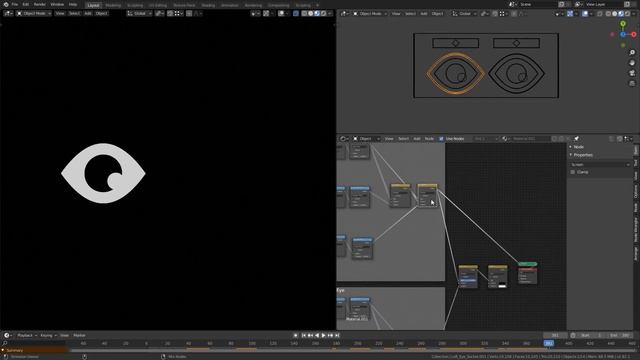Toggle overlays in right viewport header
640x360 pixels.
pyautogui.click(x=585, y=13)
